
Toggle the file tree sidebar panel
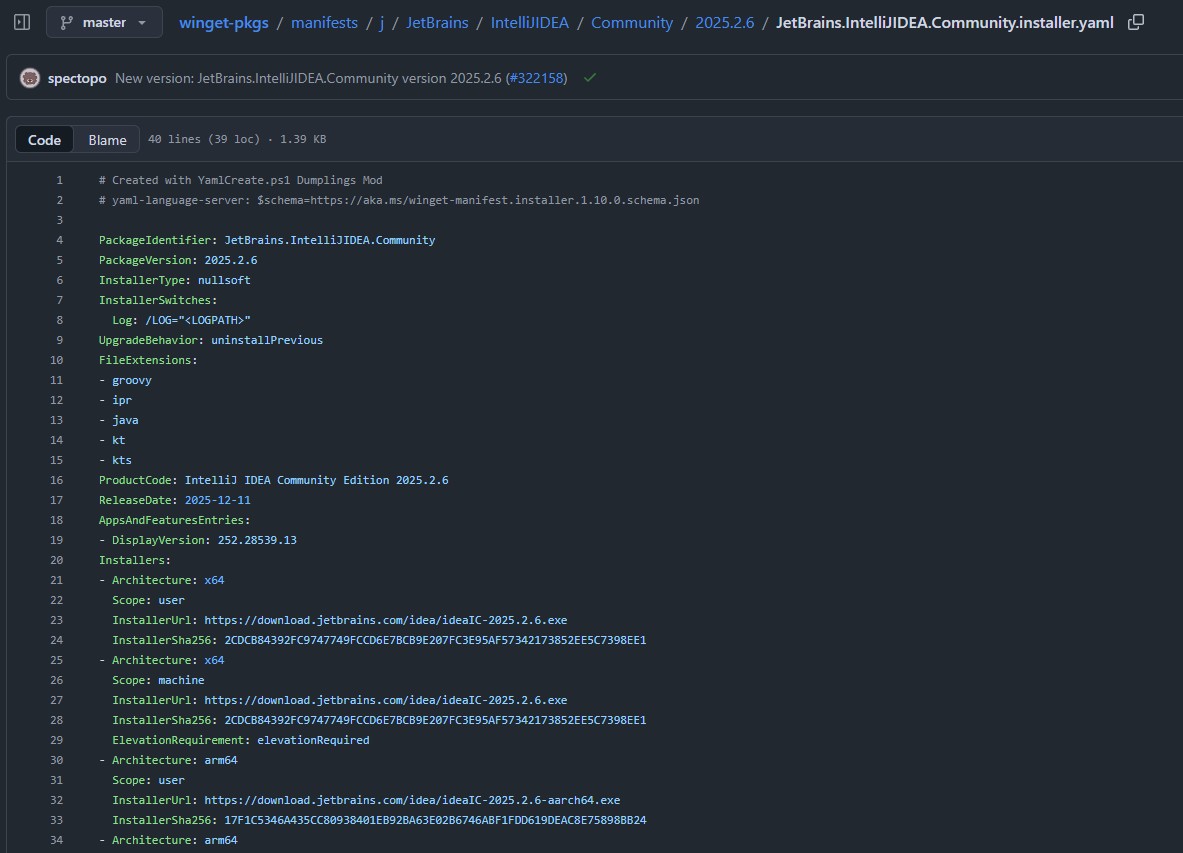[x=21, y=21]
